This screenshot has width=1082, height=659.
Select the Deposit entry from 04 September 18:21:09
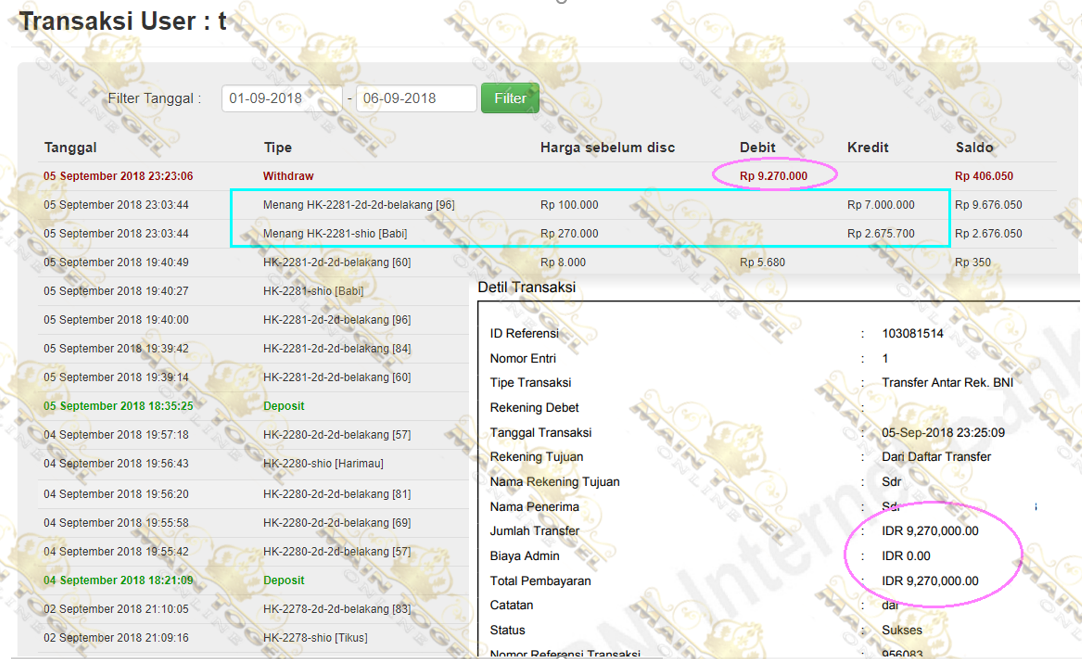pos(284,580)
